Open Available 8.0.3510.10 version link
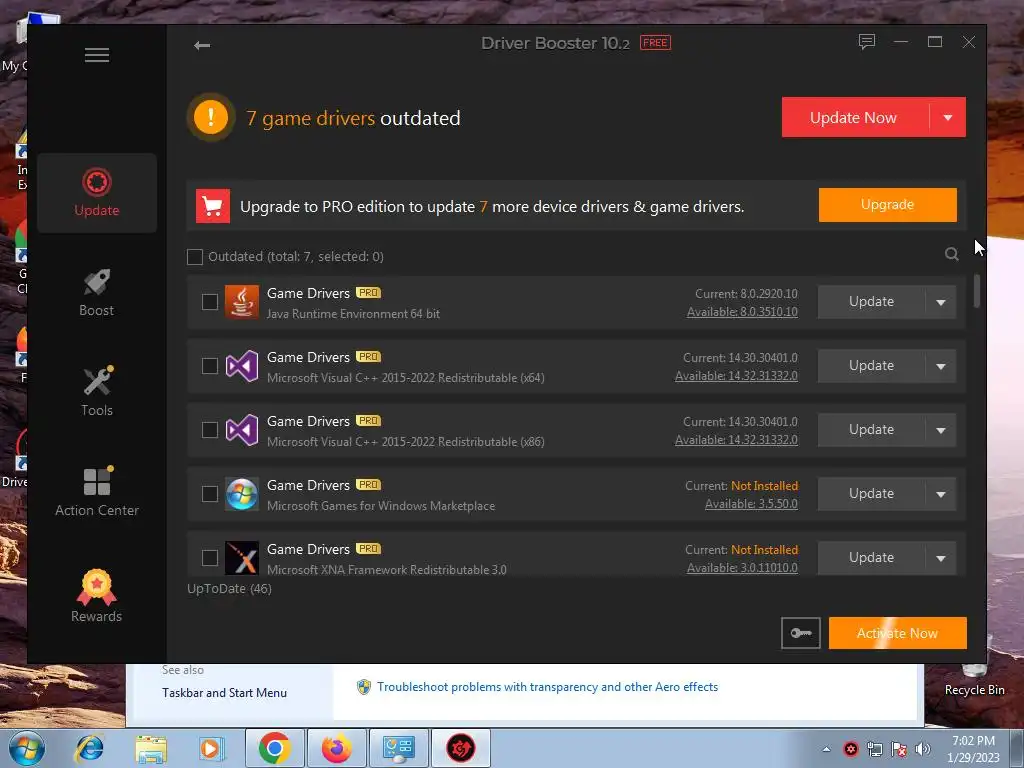 742,312
